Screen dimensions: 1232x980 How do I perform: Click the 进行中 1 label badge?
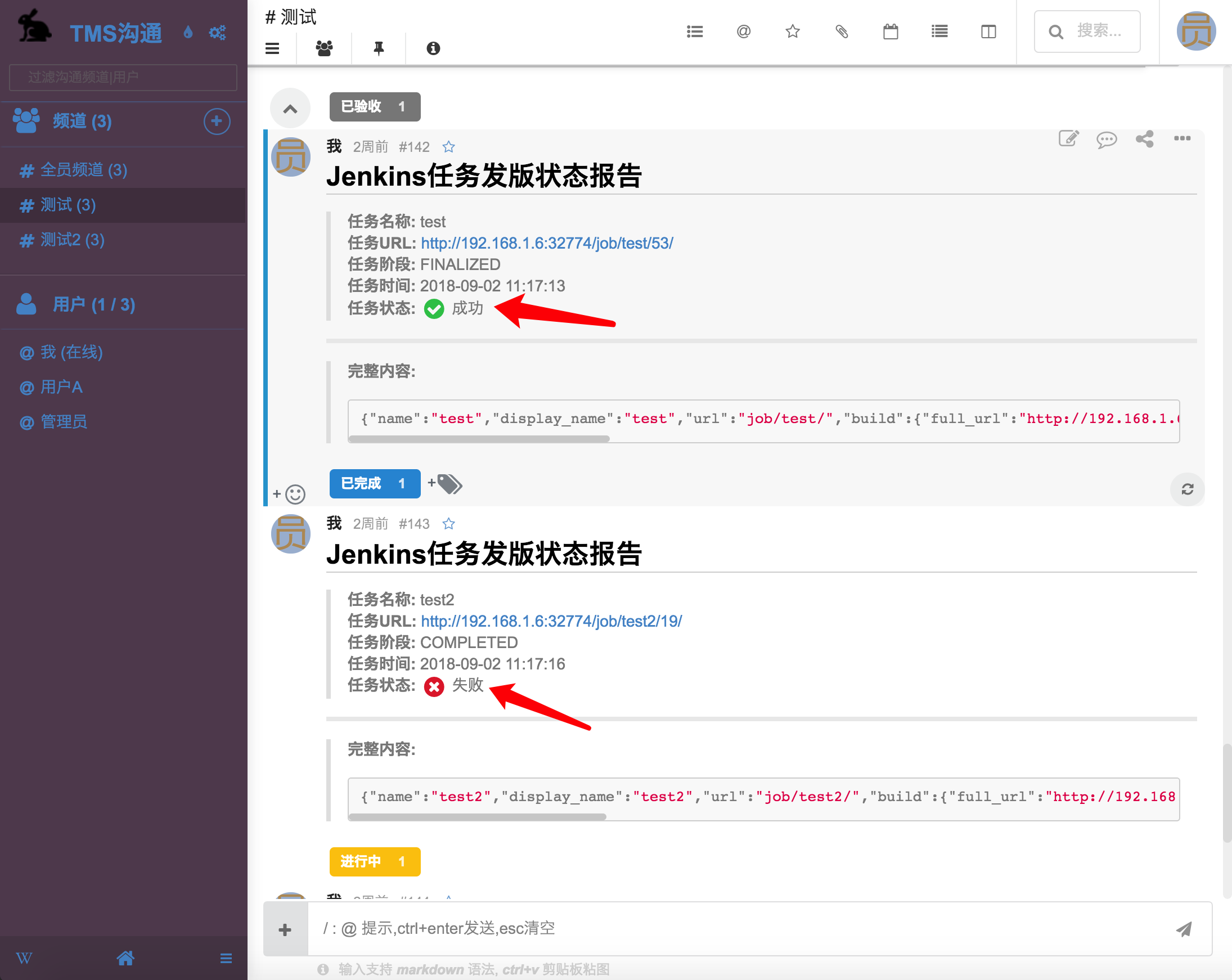[375, 862]
